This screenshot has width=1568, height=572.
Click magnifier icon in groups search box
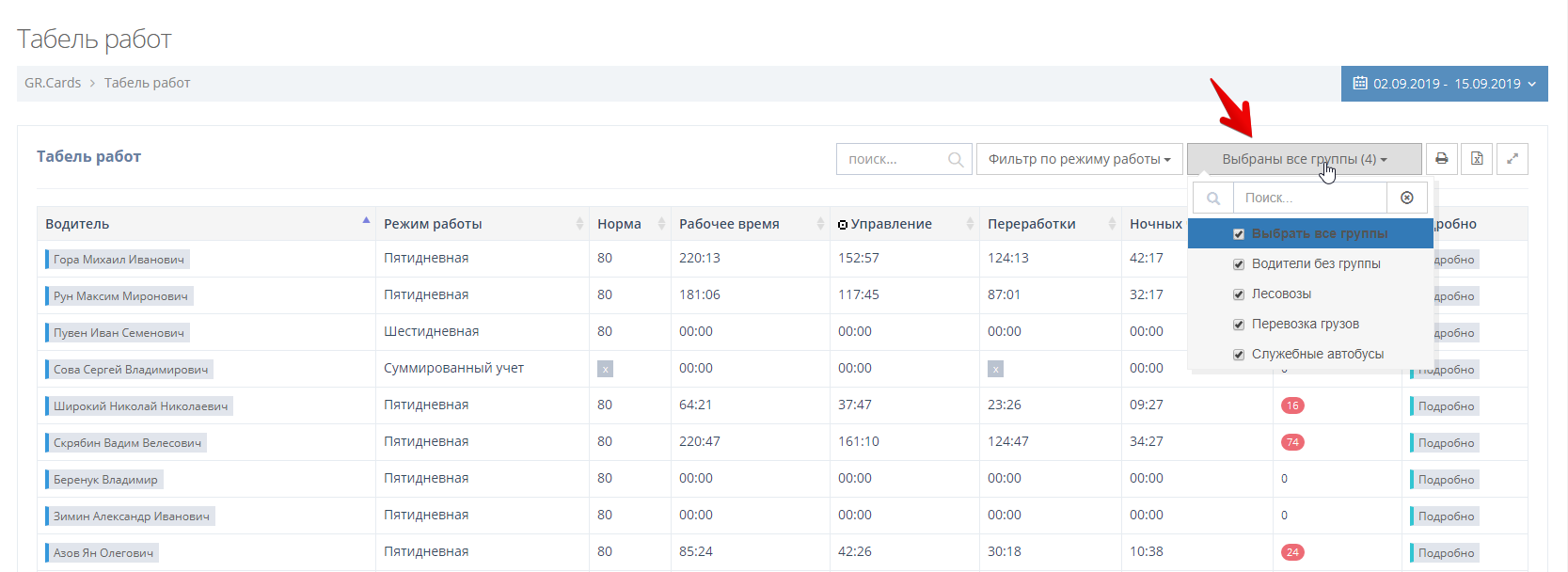(1213, 199)
